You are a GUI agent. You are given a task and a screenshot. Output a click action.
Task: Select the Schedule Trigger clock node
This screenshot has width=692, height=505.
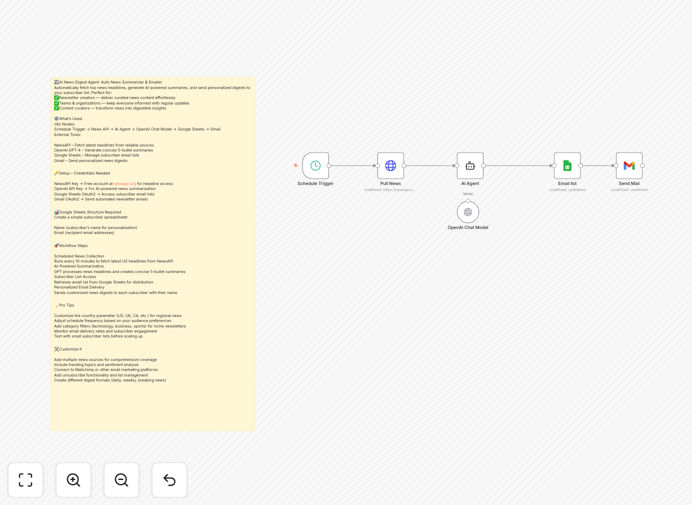pos(315,166)
